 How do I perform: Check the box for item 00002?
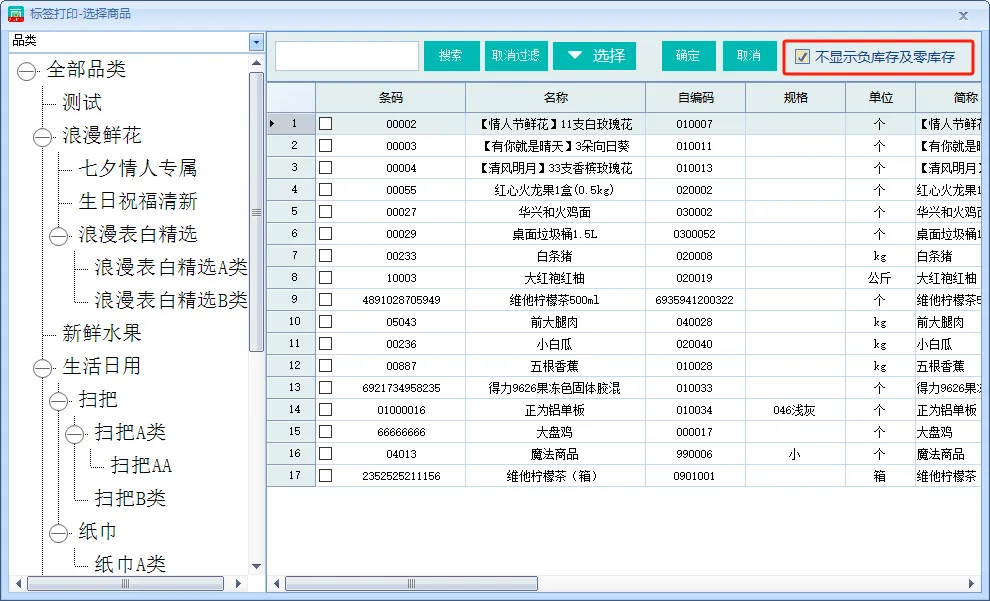[325, 124]
